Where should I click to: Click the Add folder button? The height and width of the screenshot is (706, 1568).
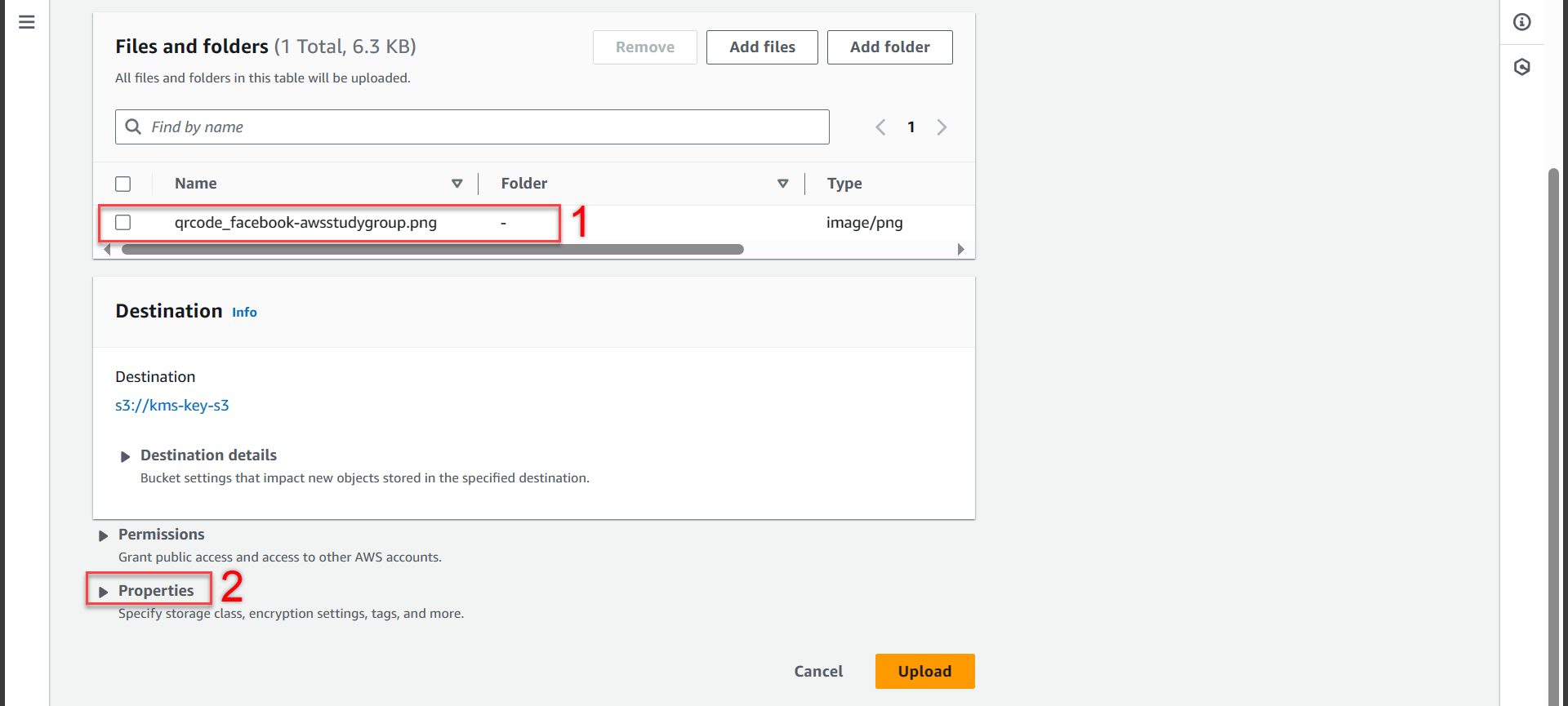coord(889,47)
